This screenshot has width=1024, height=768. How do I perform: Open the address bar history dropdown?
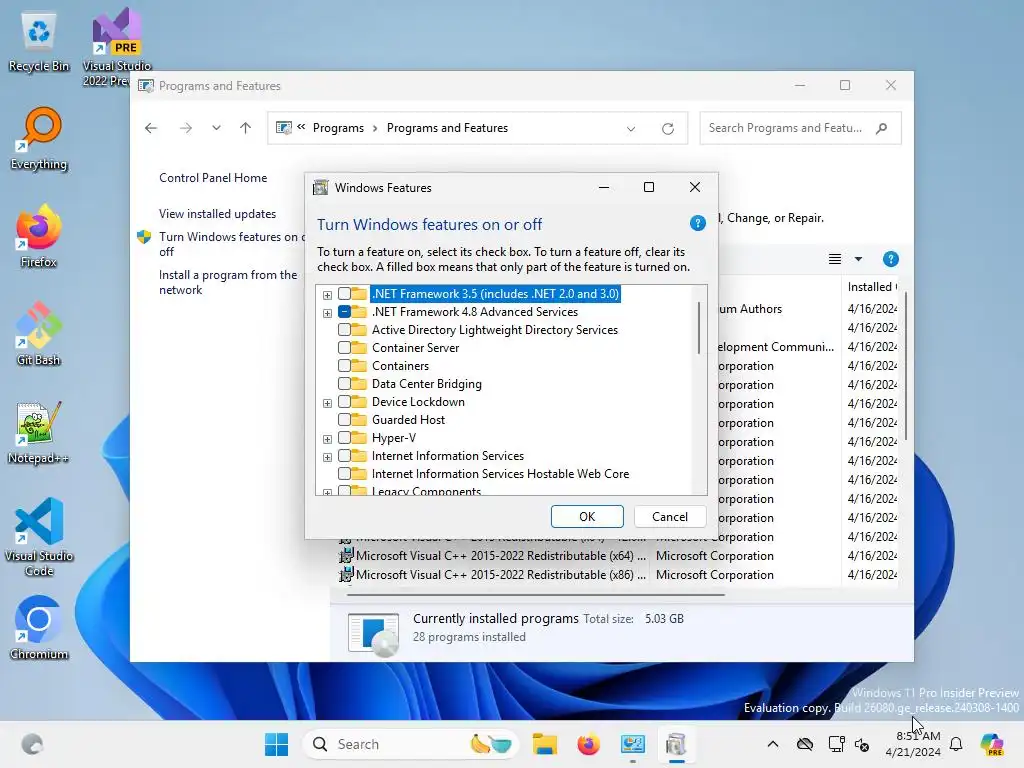[631, 129]
